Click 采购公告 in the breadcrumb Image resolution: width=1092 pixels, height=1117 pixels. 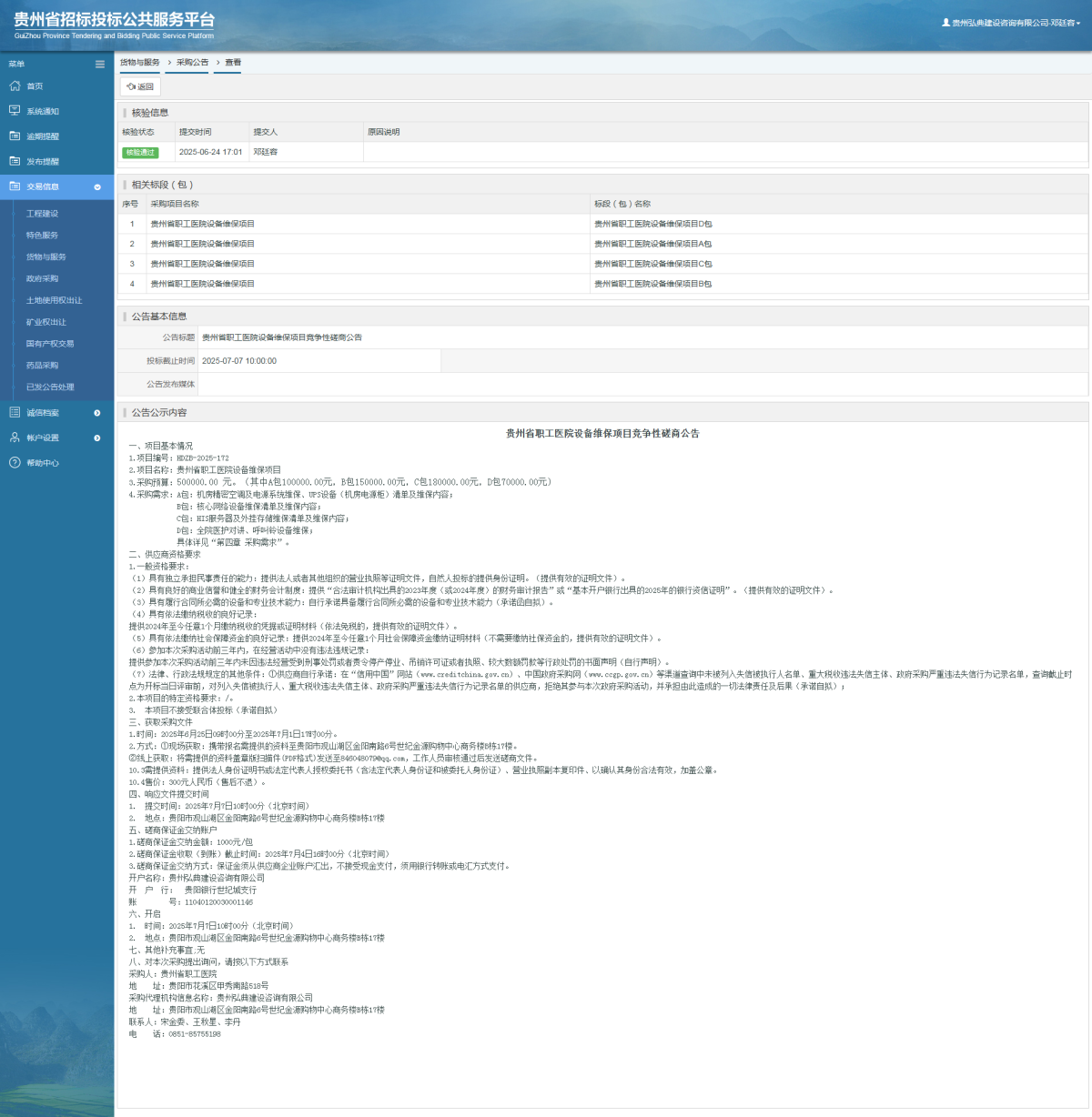point(192,63)
